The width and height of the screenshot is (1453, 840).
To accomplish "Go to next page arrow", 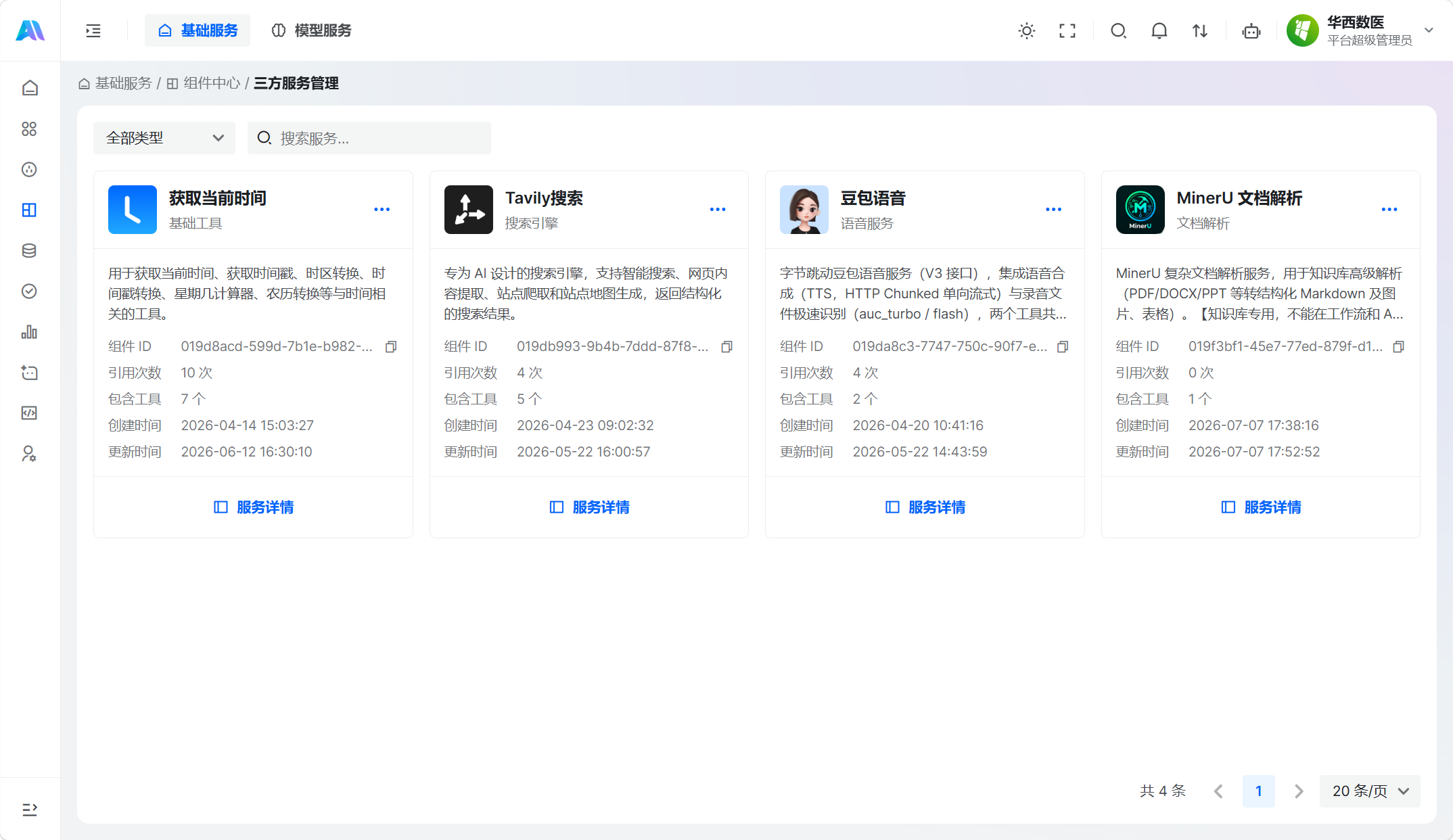I will click(1299, 791).
